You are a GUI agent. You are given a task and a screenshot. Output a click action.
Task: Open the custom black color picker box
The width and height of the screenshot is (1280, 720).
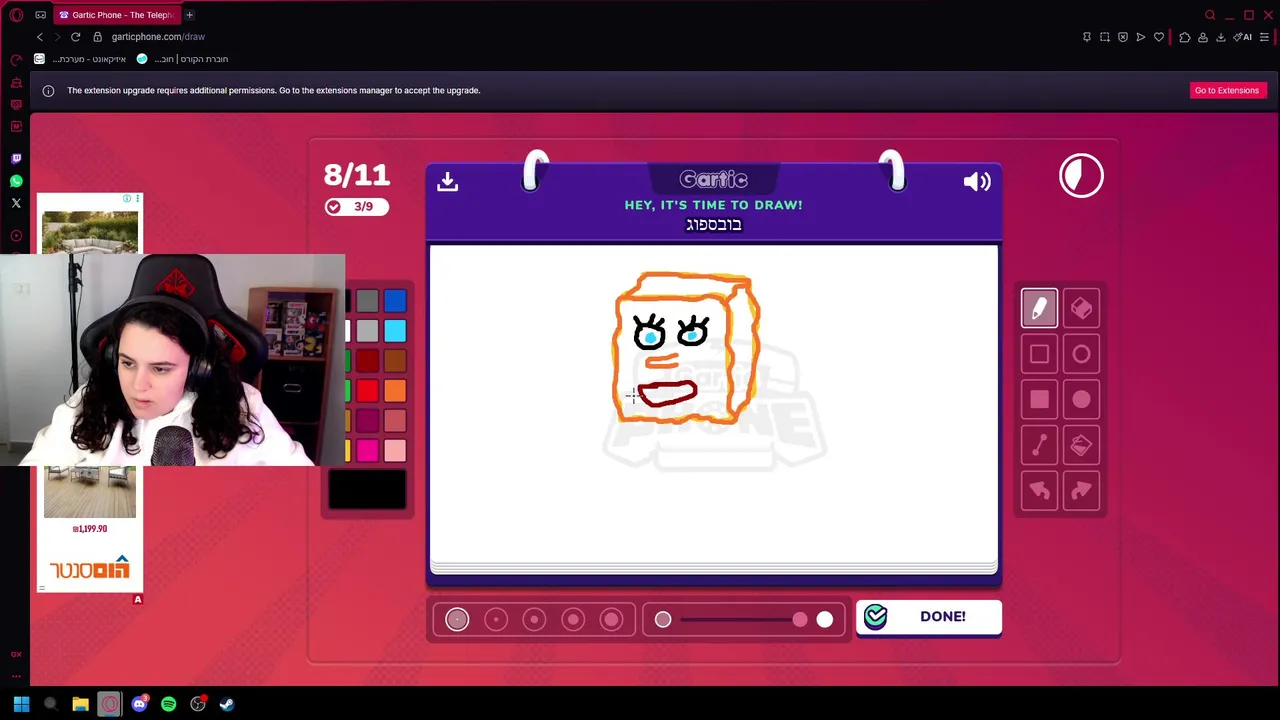click(367, 490)
